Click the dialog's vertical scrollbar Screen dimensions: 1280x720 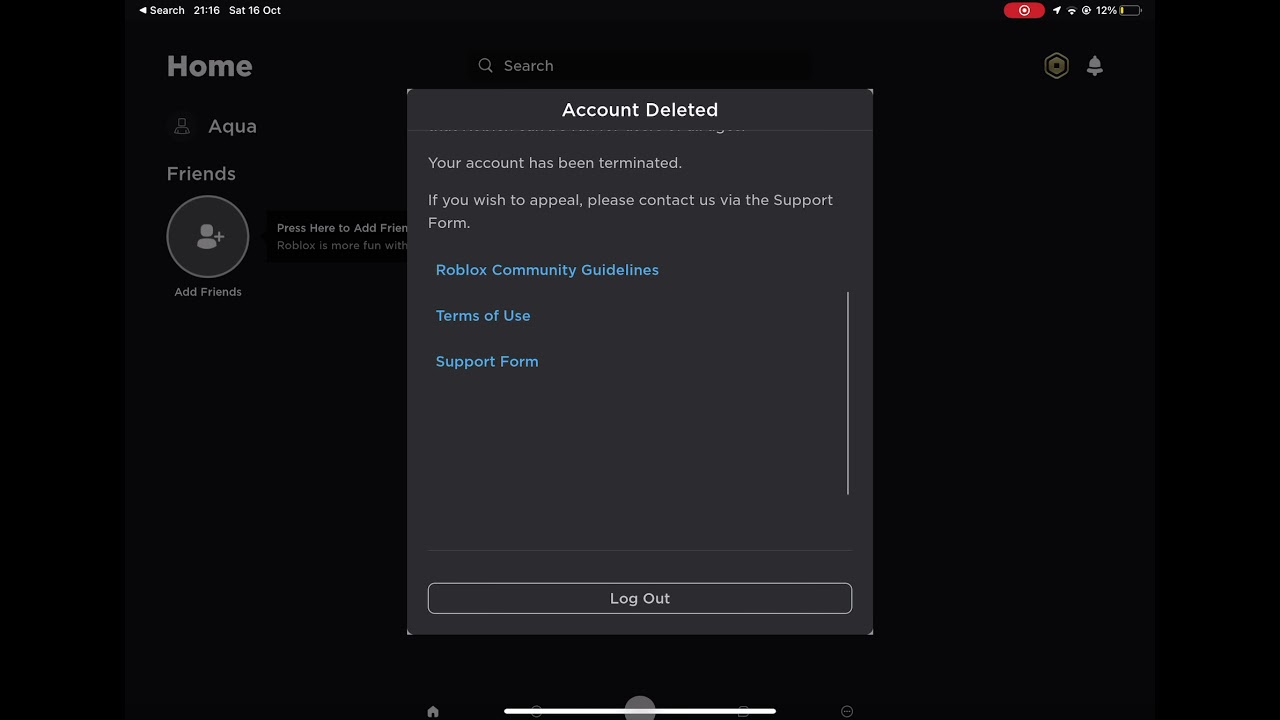848,393
